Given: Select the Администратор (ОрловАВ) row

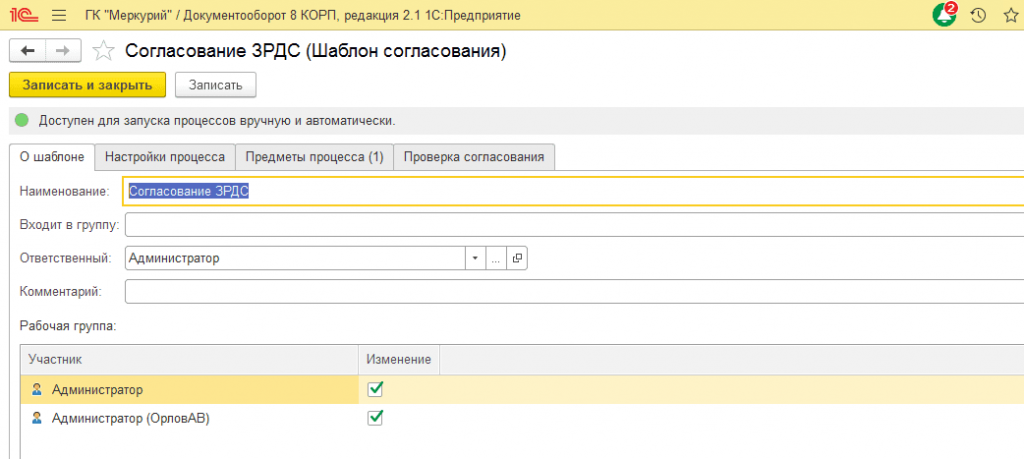Looking at the screenshot, I should (522, 419).
